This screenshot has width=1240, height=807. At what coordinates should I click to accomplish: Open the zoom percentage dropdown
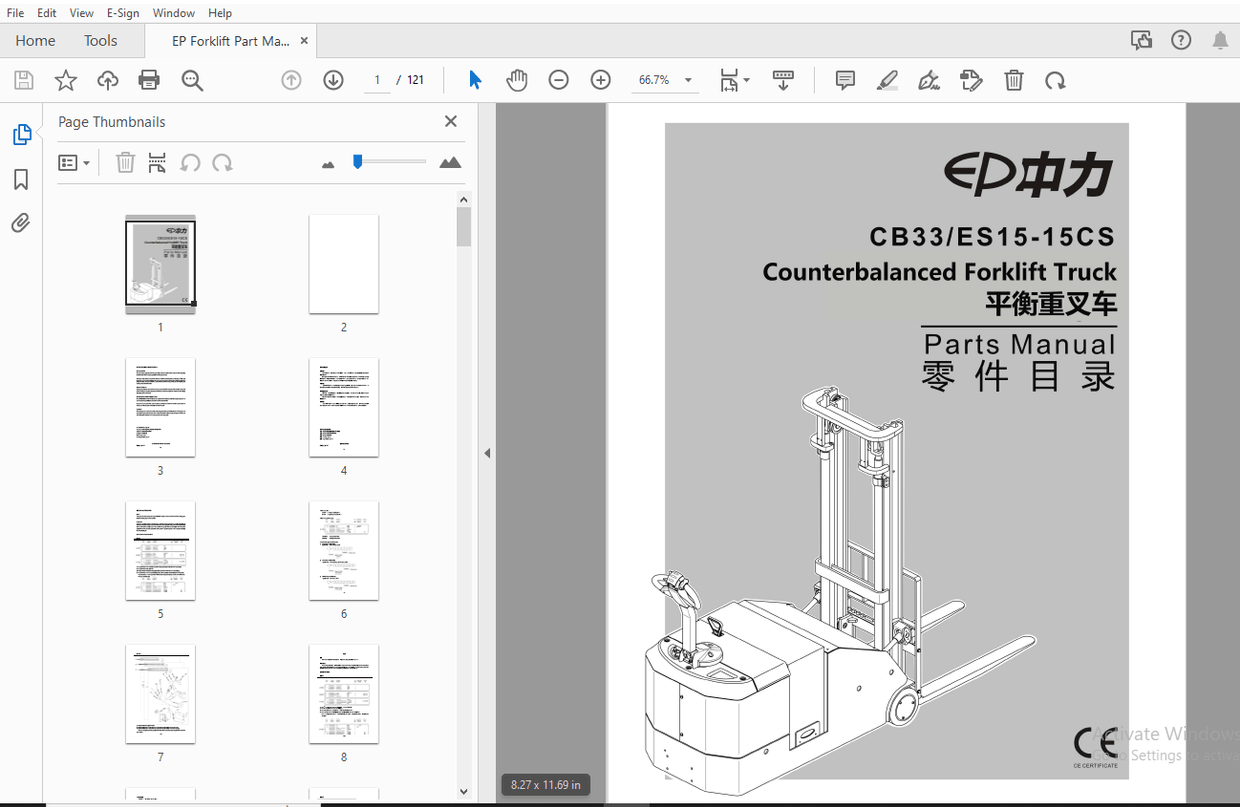tap(687, 80)
